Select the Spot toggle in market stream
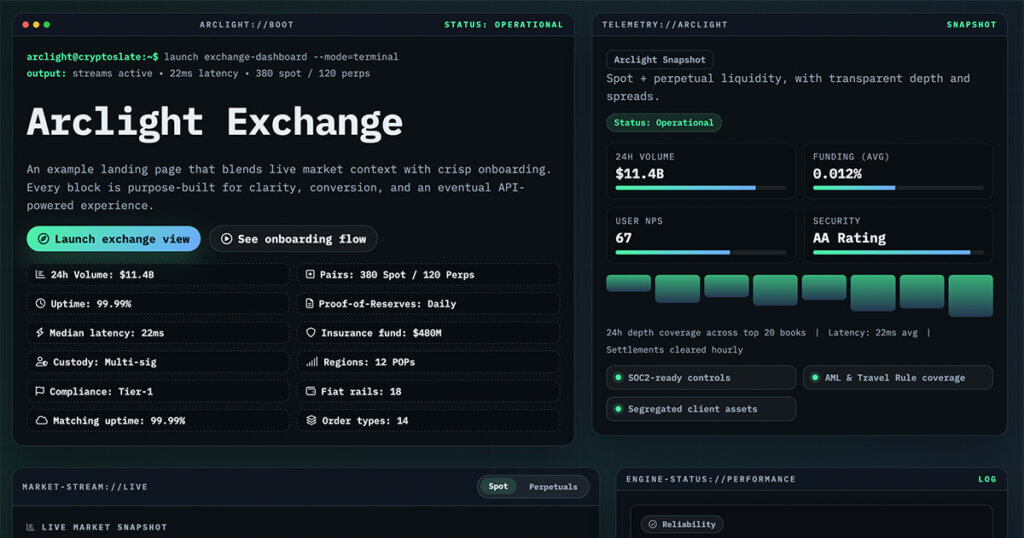The width and height of the screenshot is (1024, 538). point(498,486)
